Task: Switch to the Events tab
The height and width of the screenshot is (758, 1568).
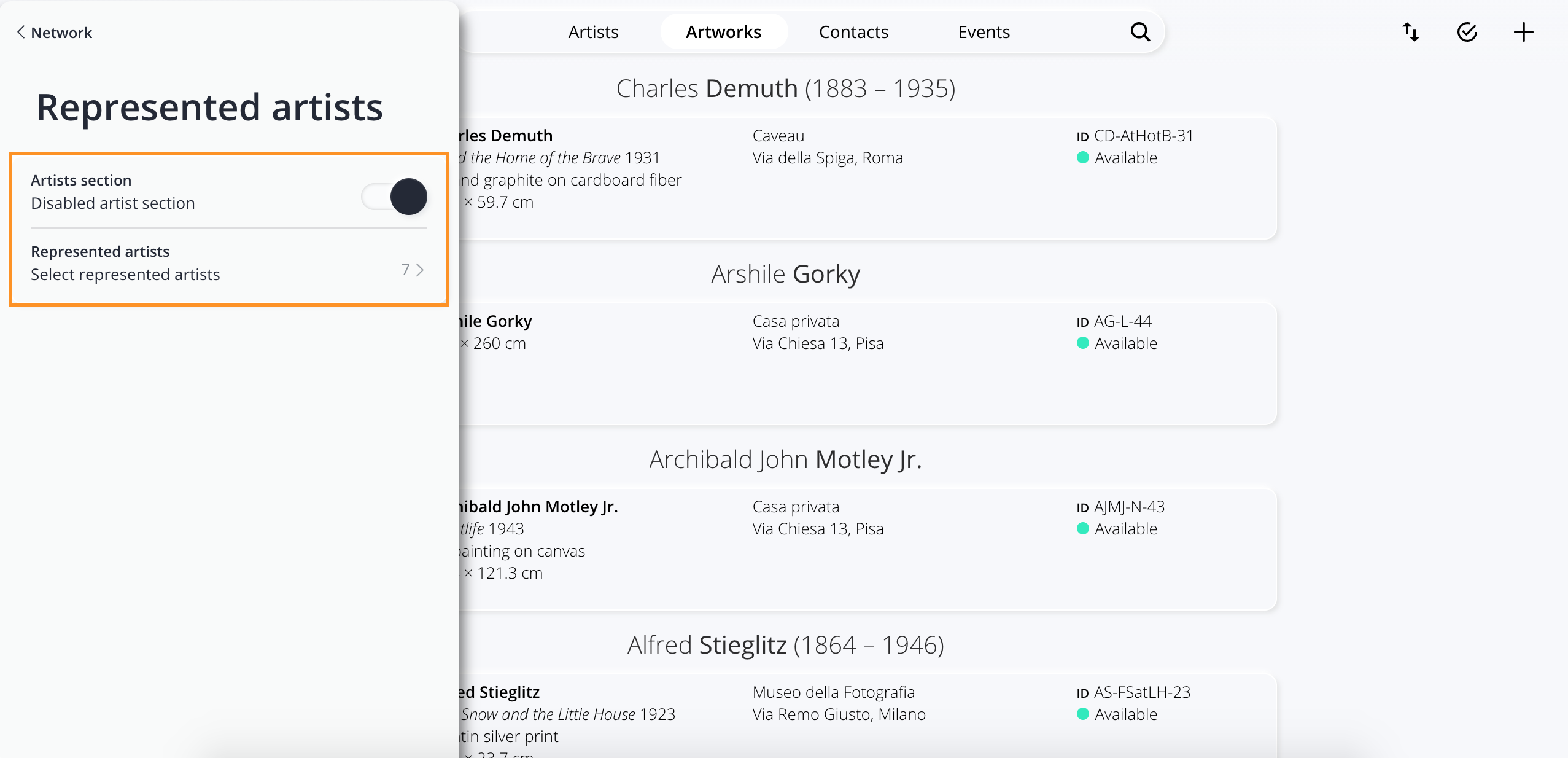Action: [984, 32]
